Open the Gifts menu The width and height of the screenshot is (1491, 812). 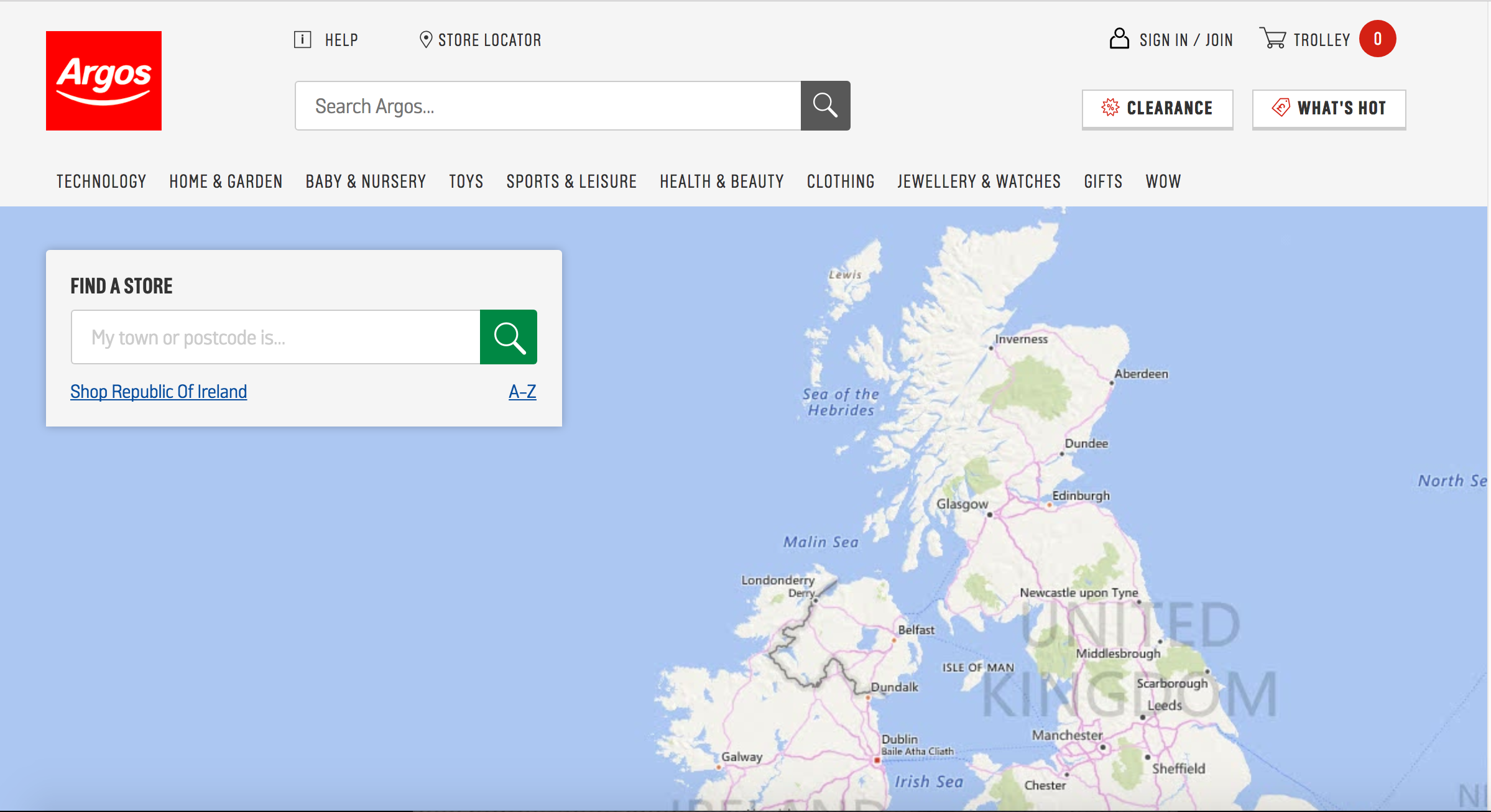pos(1103,182)
